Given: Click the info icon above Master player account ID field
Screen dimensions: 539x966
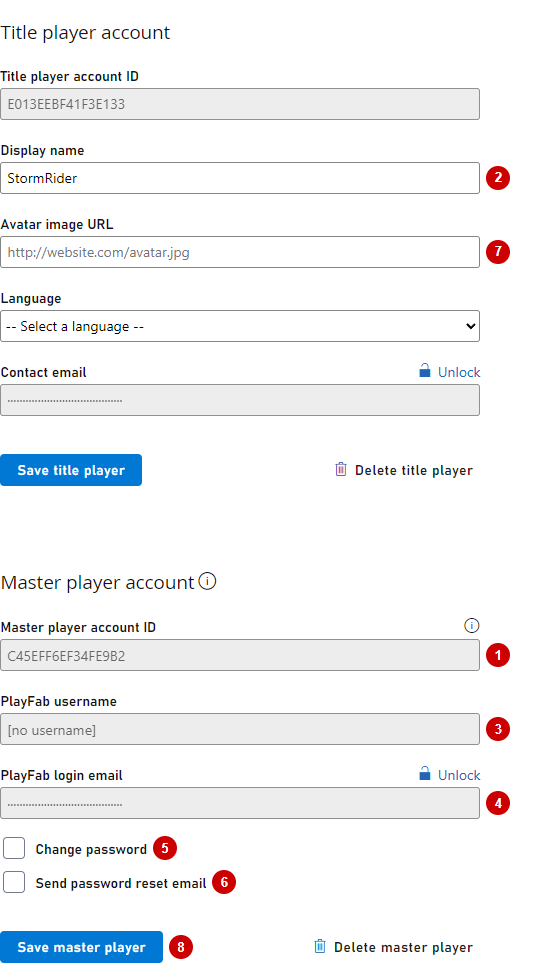Looking at the screenshot, I should pos(471,626).
